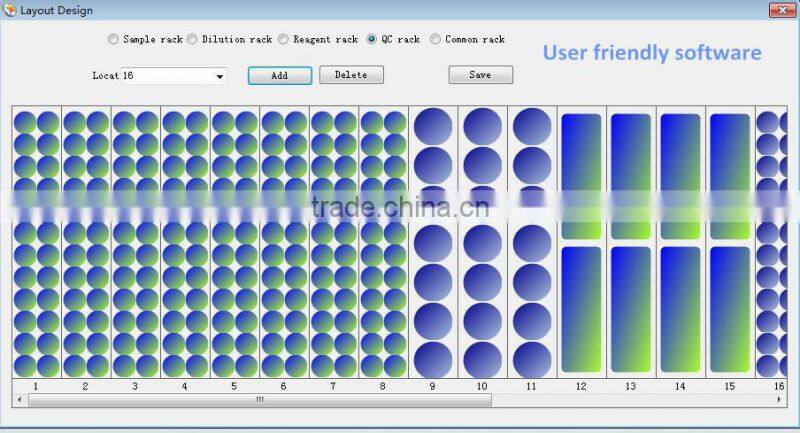Select the QC rack radio button

tap(372, 40)
